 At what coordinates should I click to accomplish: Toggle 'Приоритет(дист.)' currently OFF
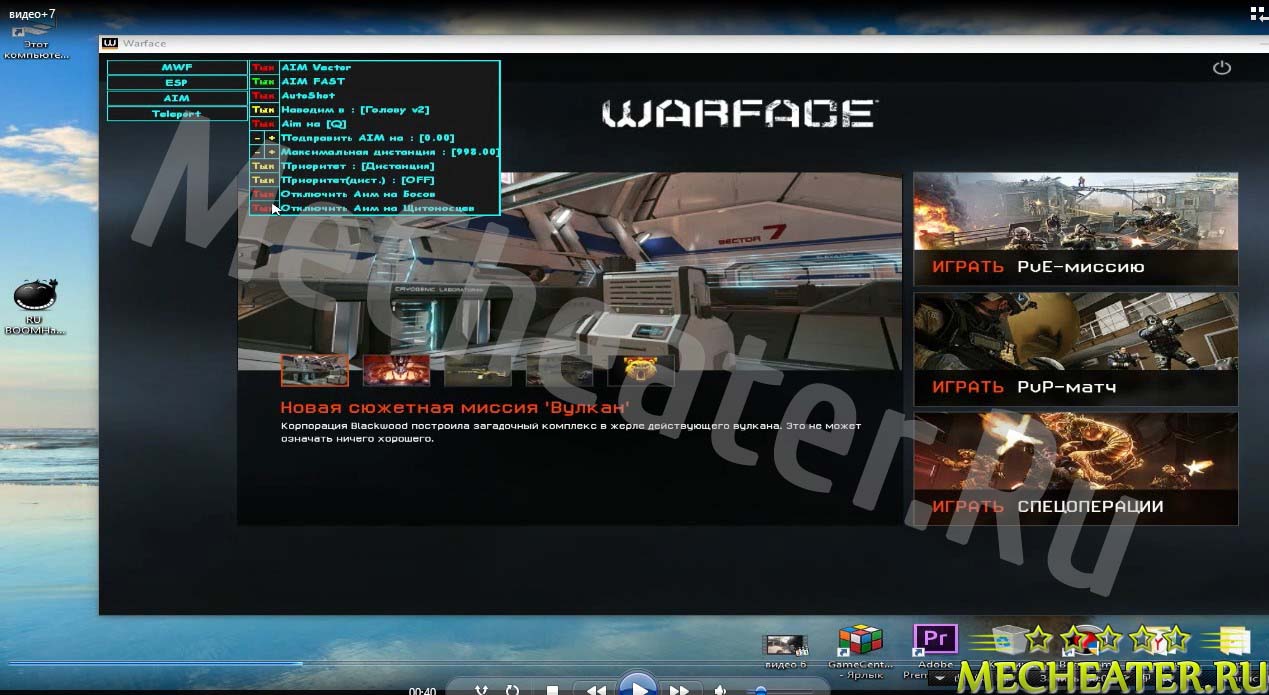tap(264, 180)
